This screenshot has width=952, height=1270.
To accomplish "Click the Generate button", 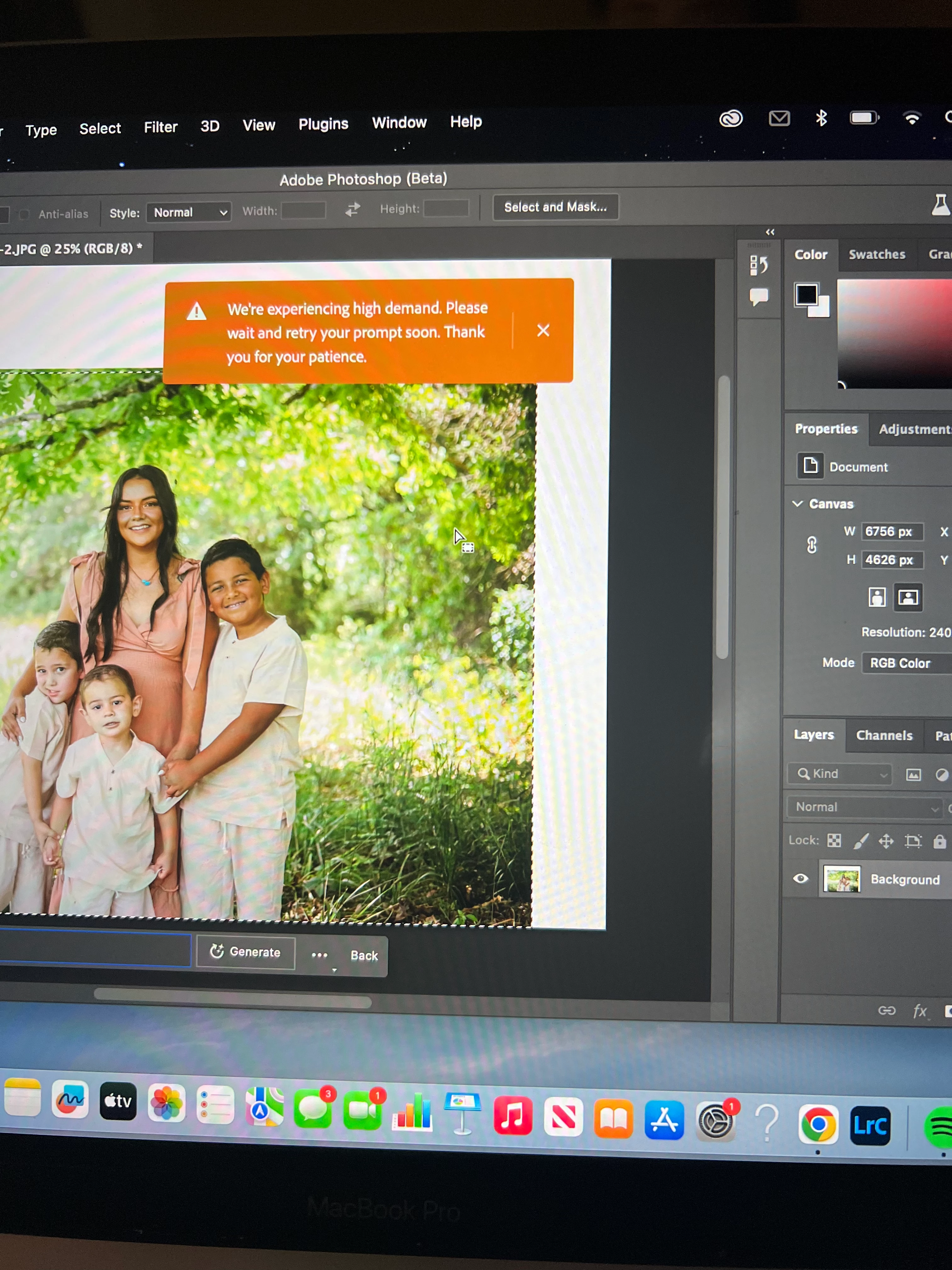I will coord(246,952).
